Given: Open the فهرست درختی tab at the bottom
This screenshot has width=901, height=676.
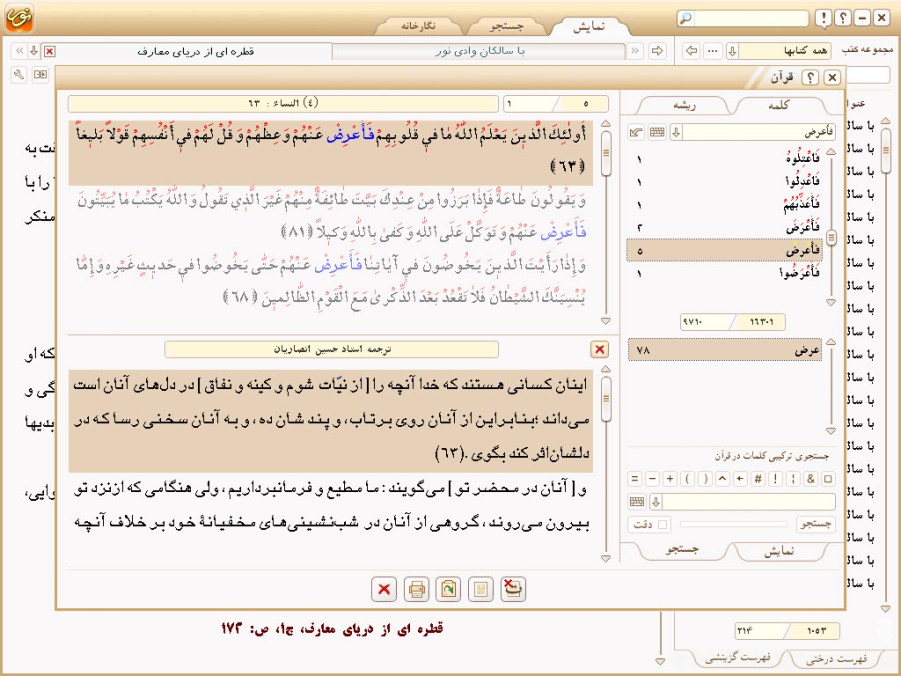Looking at the screenshot, I should [836, 658].
